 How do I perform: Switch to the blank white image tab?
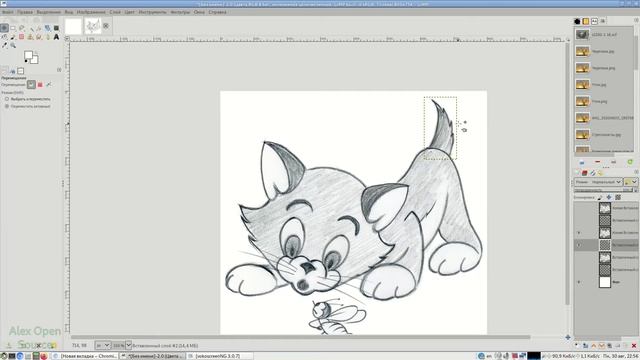(73, 26)
